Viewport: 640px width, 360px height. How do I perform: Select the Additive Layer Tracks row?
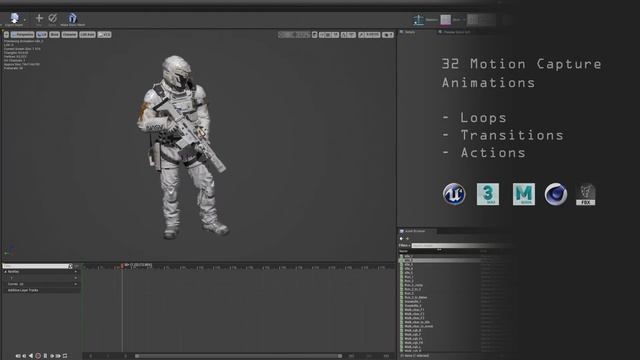[41, 290]
